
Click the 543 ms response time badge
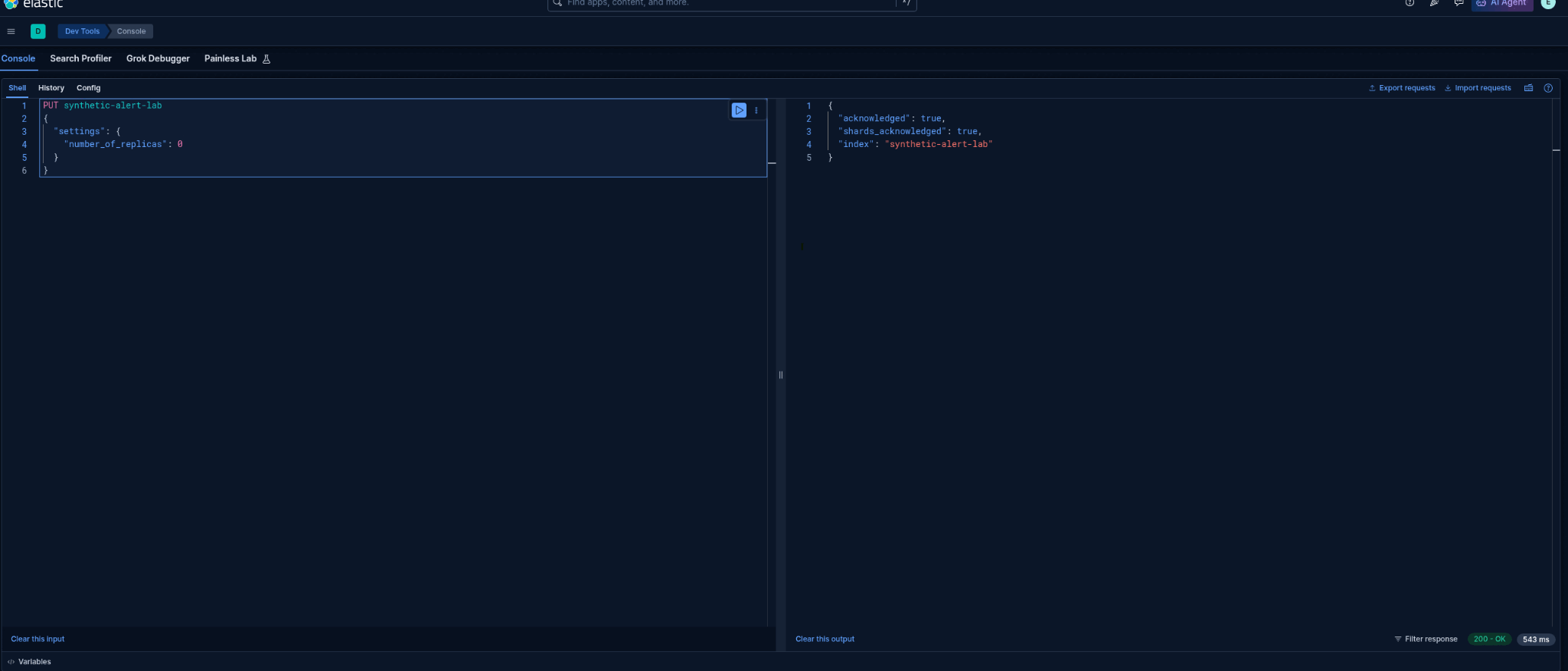(1535, 640)
